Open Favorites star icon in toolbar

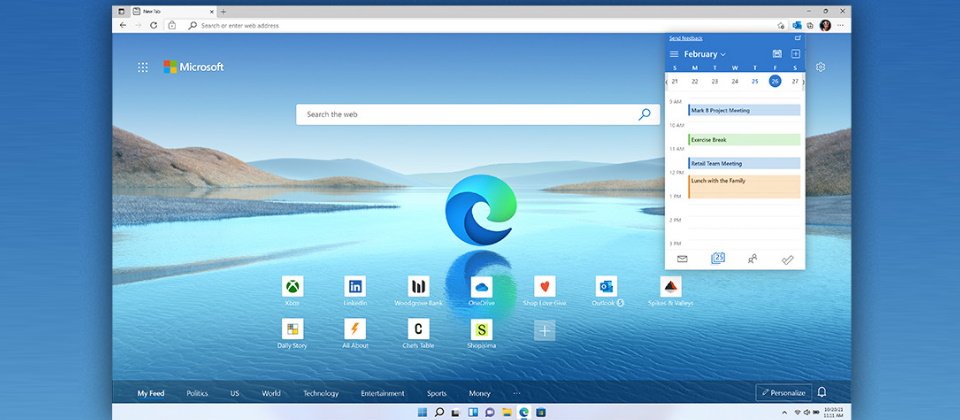click(x=781, y=26)
